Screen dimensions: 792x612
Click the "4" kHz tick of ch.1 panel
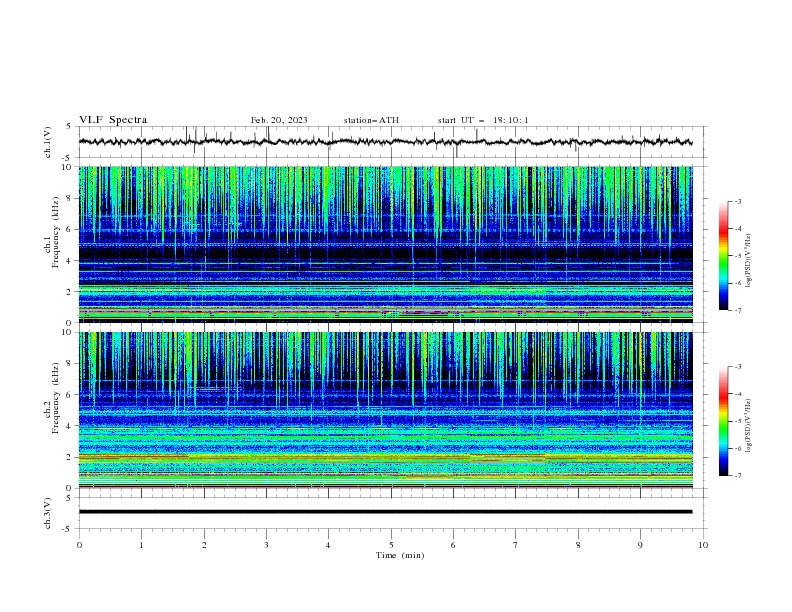pos(70,261)
